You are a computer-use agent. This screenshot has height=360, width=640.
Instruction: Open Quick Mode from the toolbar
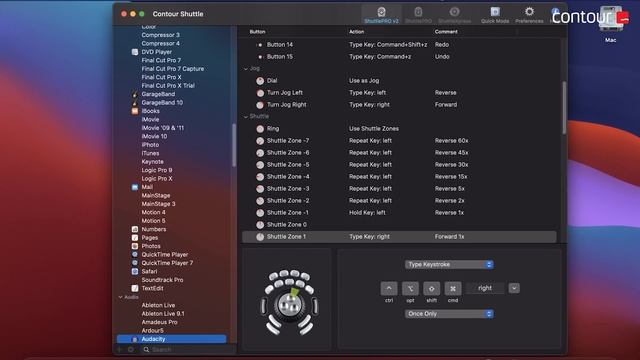[495, 15]
